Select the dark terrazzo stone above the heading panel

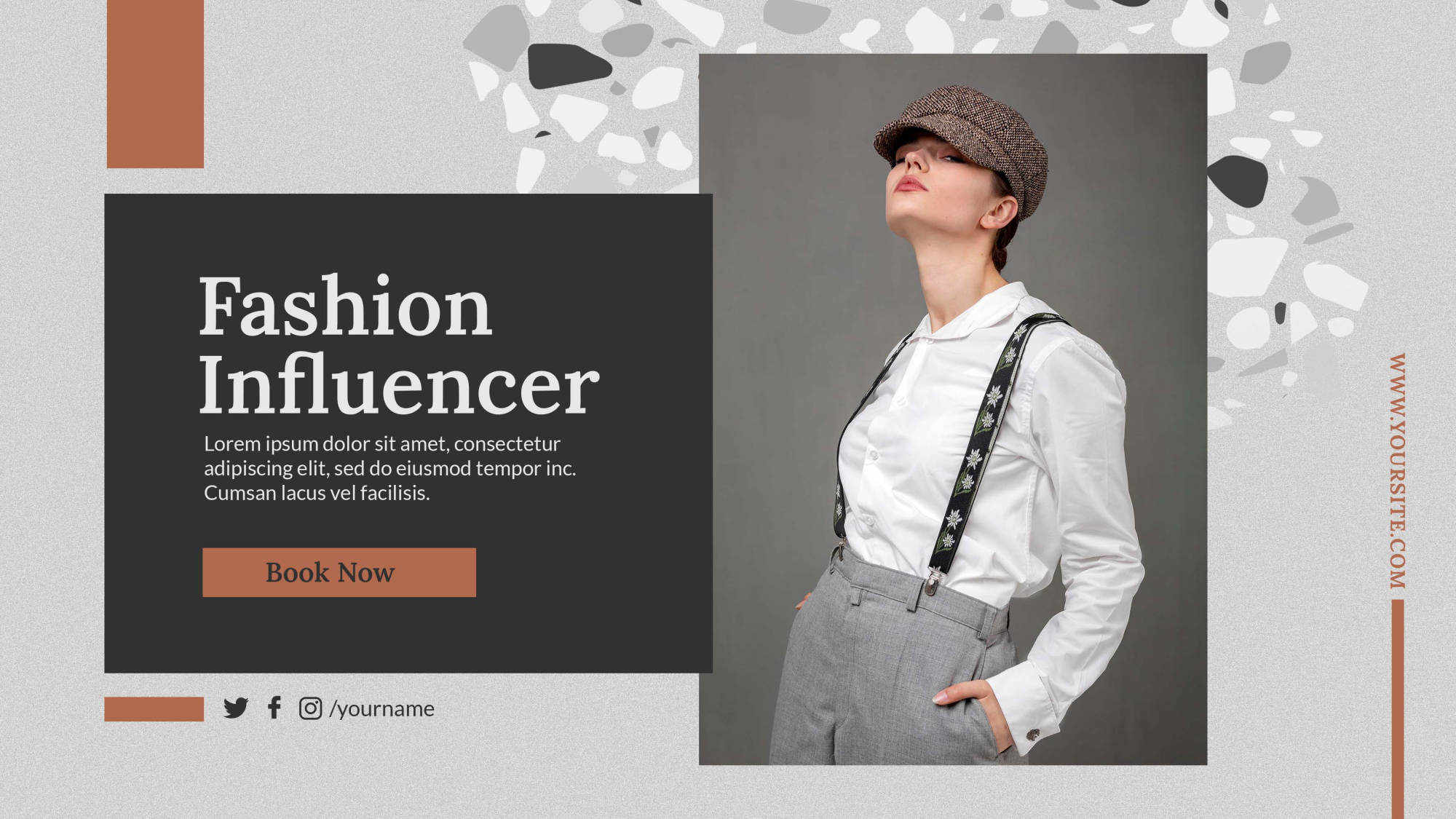pyautogui.click(x=569, y=66)
